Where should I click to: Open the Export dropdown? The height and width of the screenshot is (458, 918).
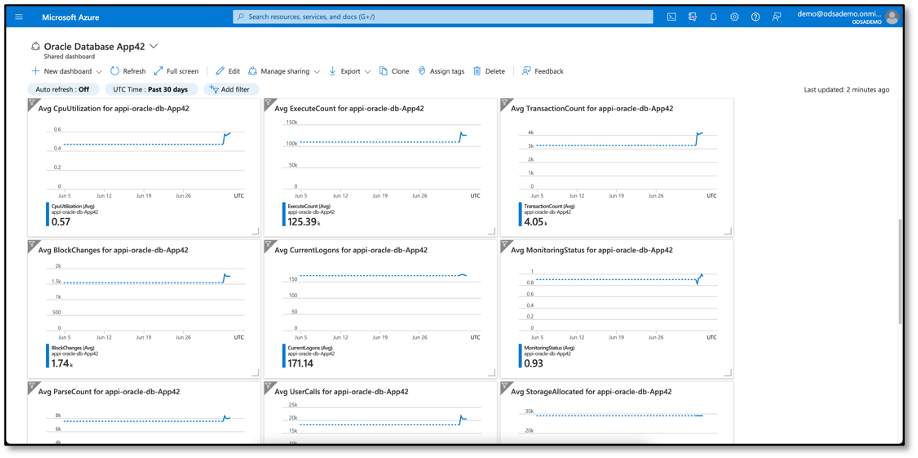tap(350, 71)
